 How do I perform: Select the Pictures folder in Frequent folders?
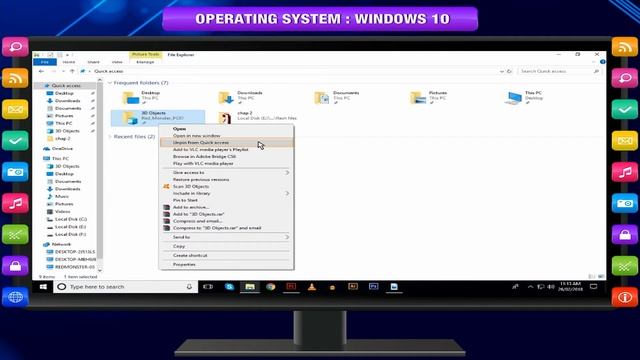429,98
